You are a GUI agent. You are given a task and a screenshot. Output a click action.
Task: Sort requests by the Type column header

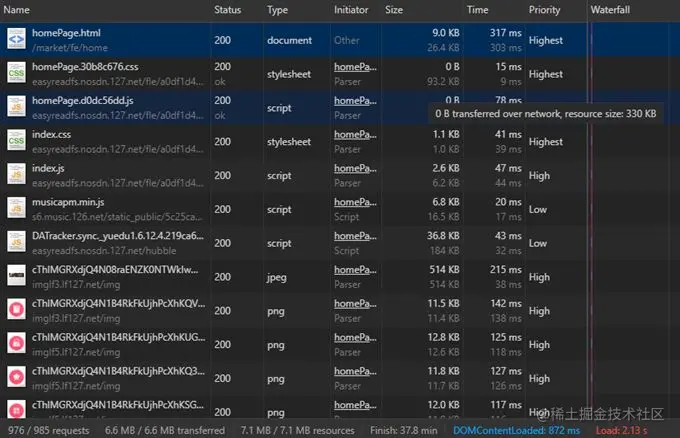point(277,10)
